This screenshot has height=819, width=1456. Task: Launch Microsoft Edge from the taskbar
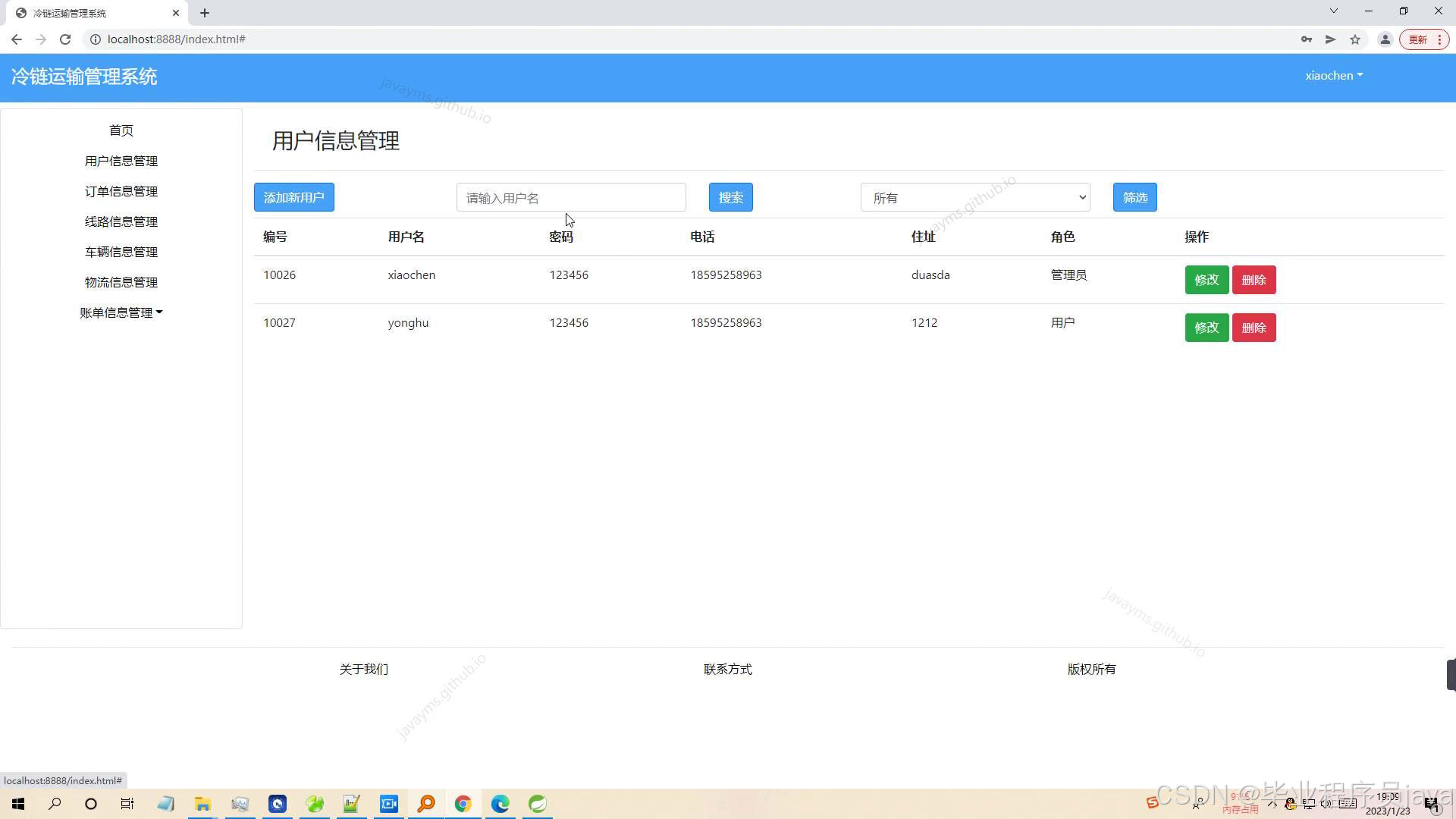click(500, 804)
